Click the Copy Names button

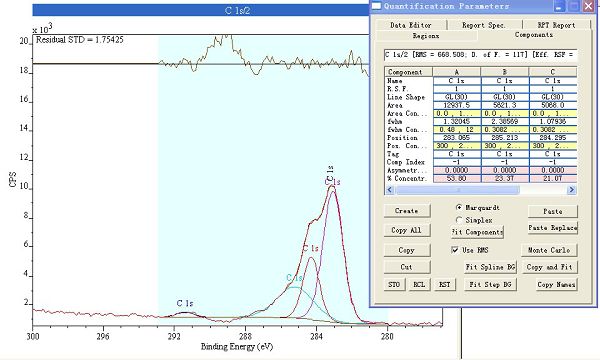point(556,285)
